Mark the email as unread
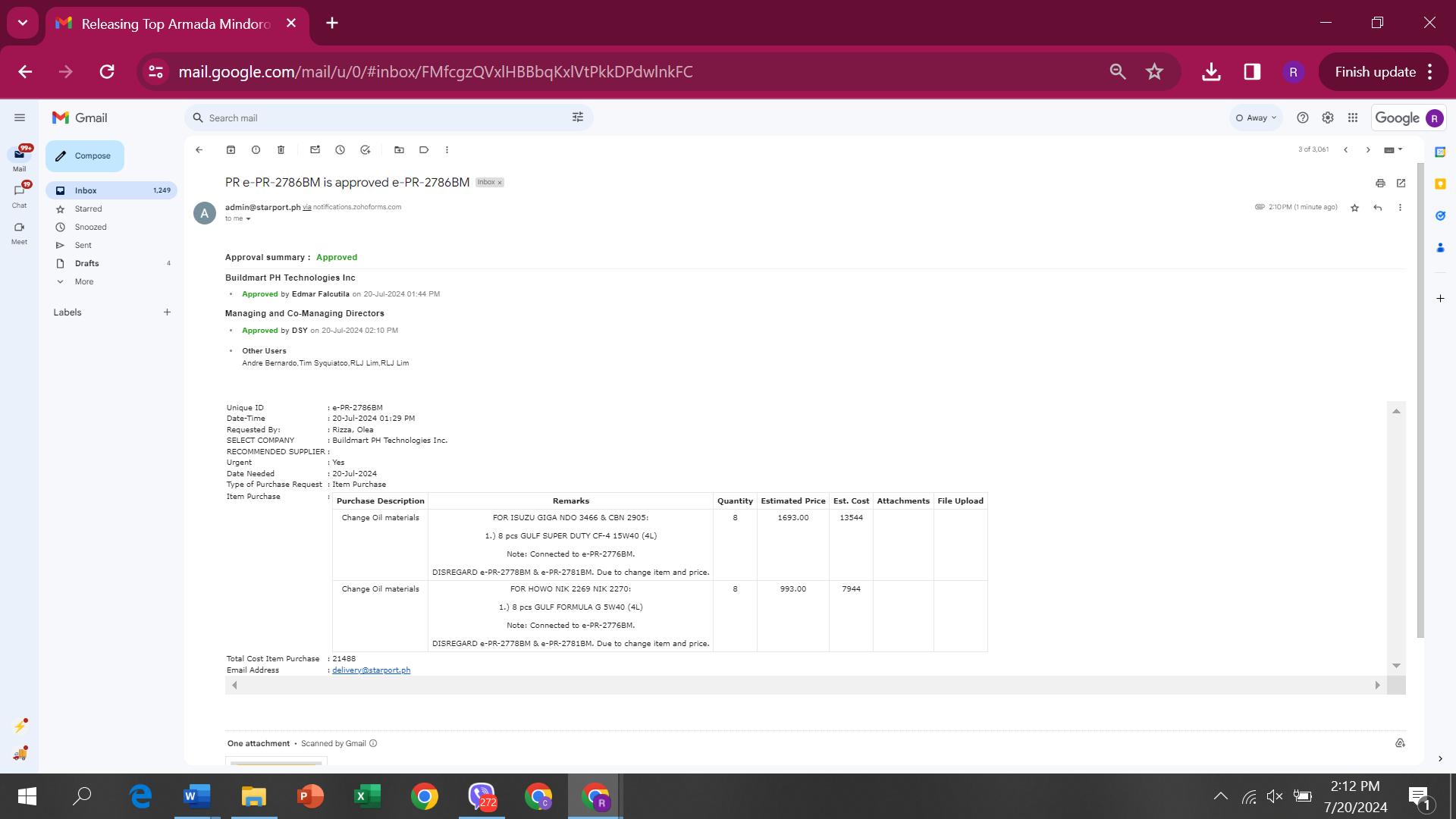1456x819 pixels. 315,150
